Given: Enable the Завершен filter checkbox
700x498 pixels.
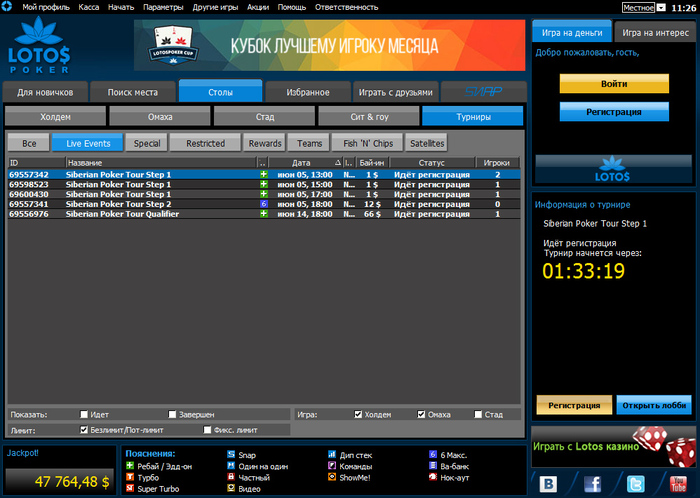Looking at the screenshot, I should click(172, 414).
